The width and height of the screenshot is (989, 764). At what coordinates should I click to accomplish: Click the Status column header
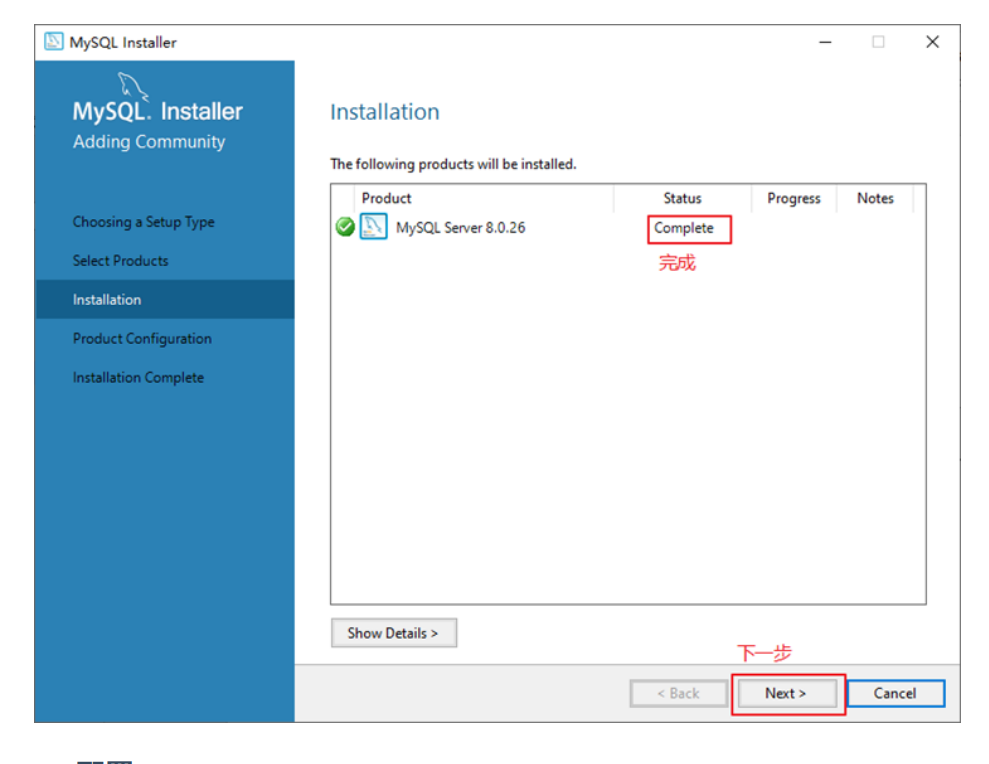tap(682, 198)
